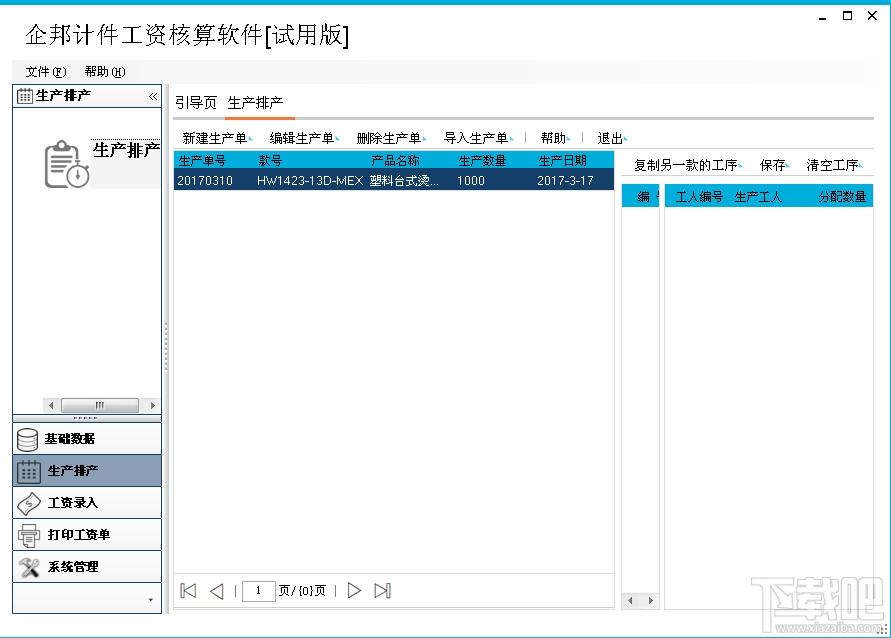Jump to first page using first-page arrow
The height and width of the screenshot is (638, 891).
point(187,590)
